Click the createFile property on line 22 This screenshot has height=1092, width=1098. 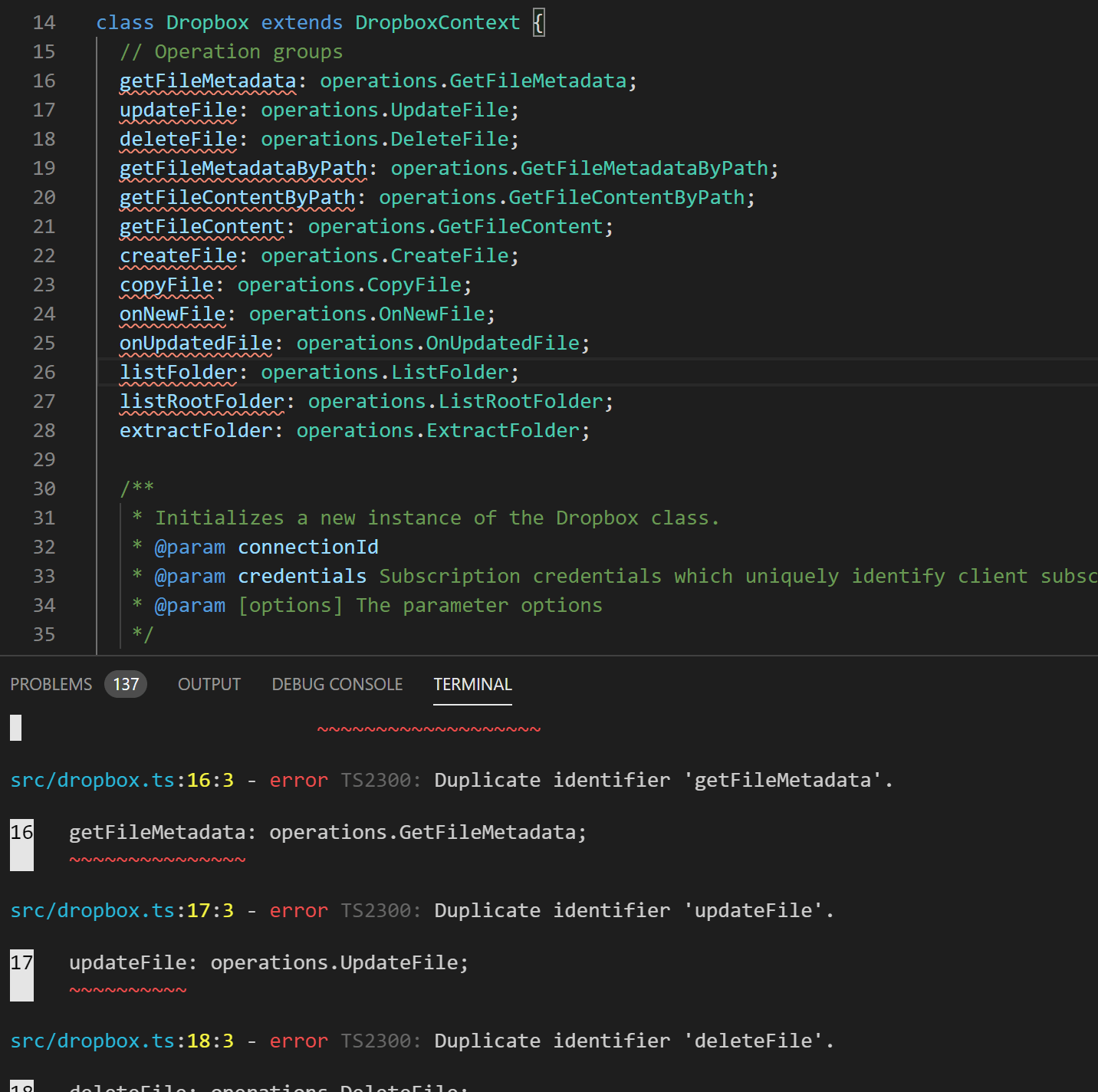pos(179,255)
